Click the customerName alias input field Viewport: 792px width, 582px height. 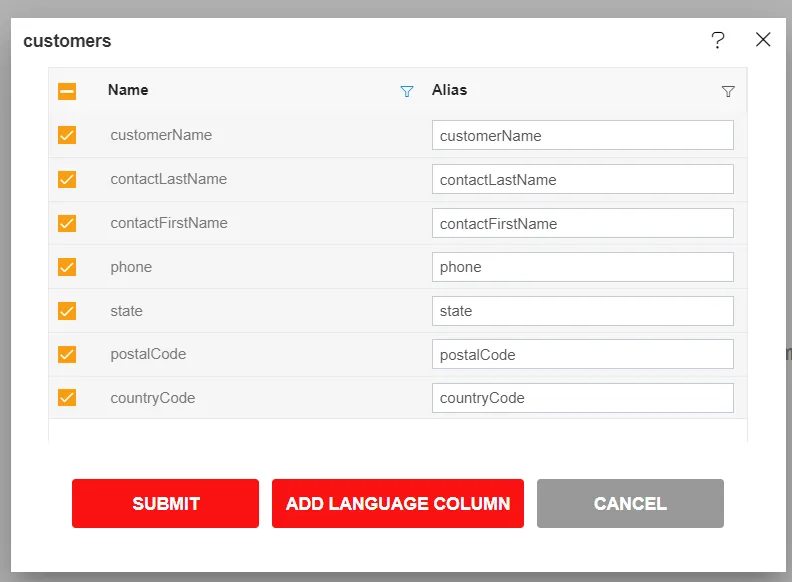pyautogui.click(x=582, y=135)
